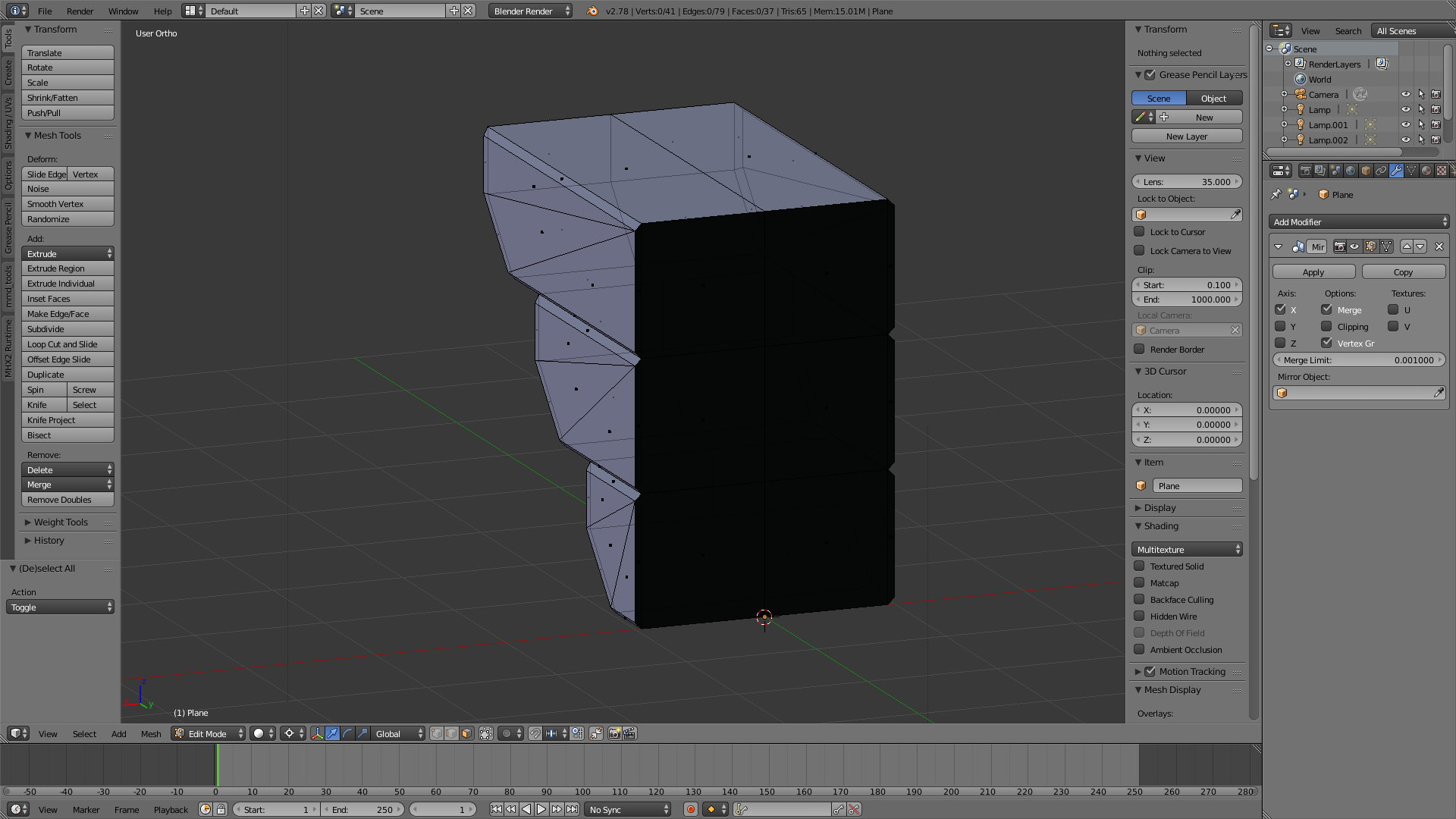Click the Merge Limit slider field
The height and width of the screenshot is (819, 1456).
pos(1359,360)
